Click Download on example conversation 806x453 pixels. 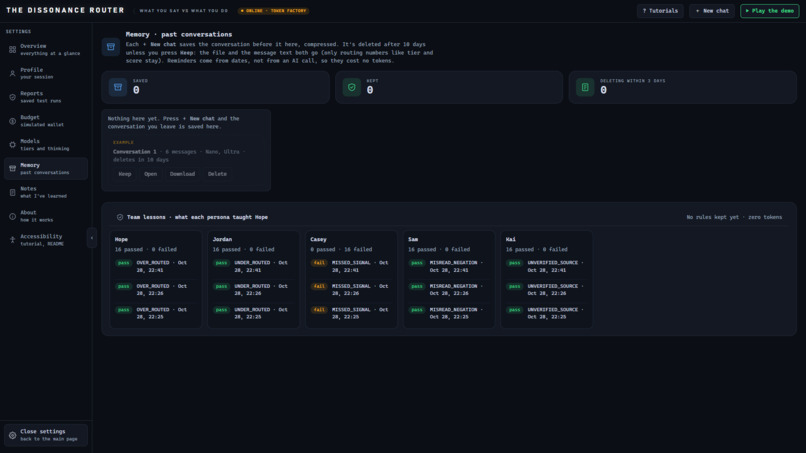[x=182, y=174]
